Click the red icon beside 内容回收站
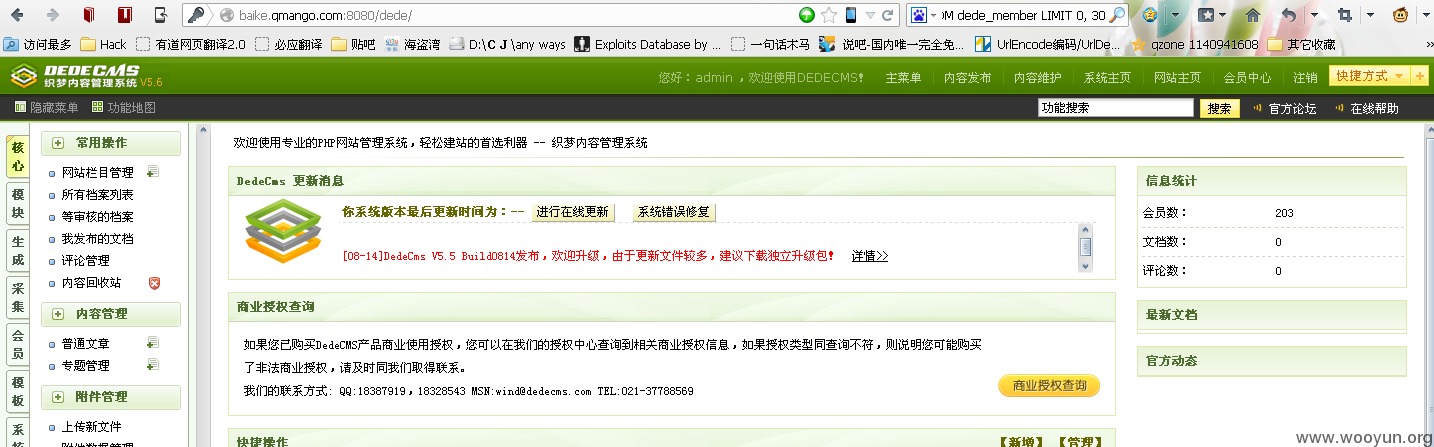The image size is (1434, 447). [x=154, y=283]
